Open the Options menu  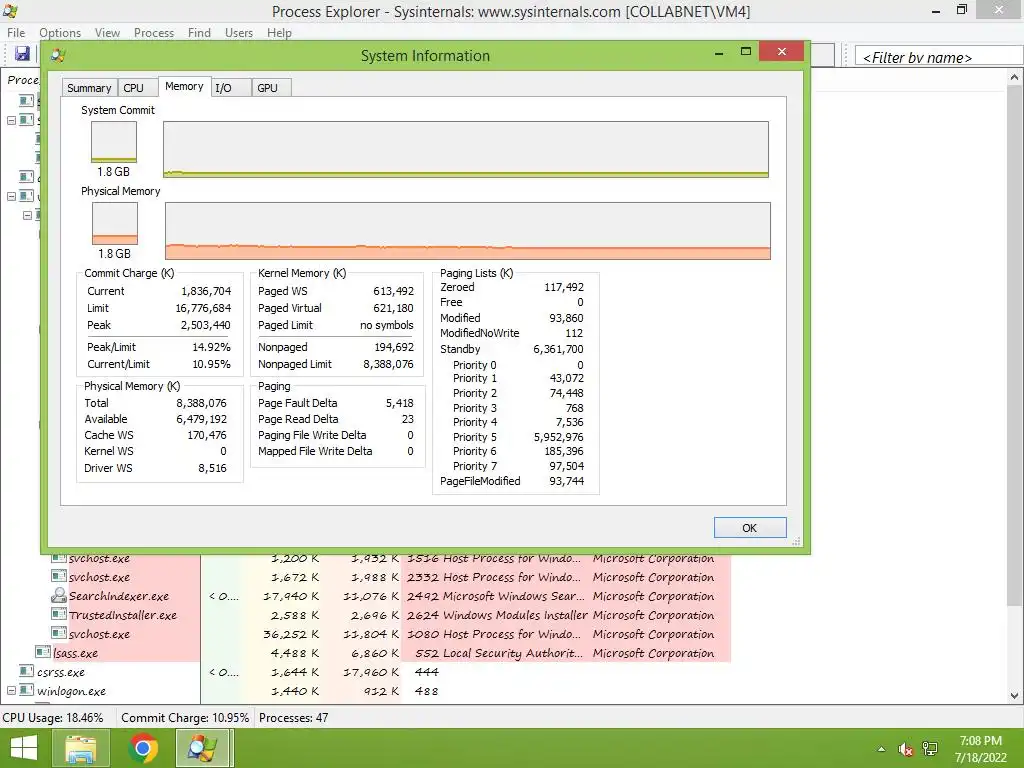click(x=60, y=33)
